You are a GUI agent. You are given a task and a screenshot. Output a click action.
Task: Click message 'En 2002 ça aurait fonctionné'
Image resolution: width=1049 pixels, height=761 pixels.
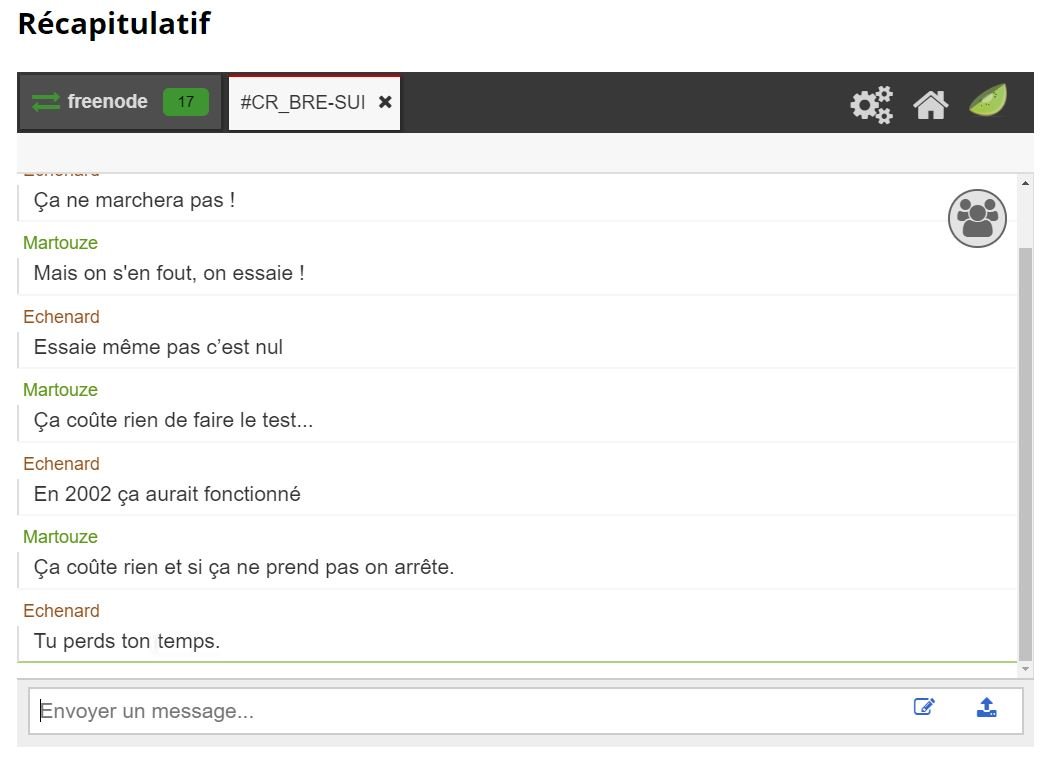[x=167, y=494]
